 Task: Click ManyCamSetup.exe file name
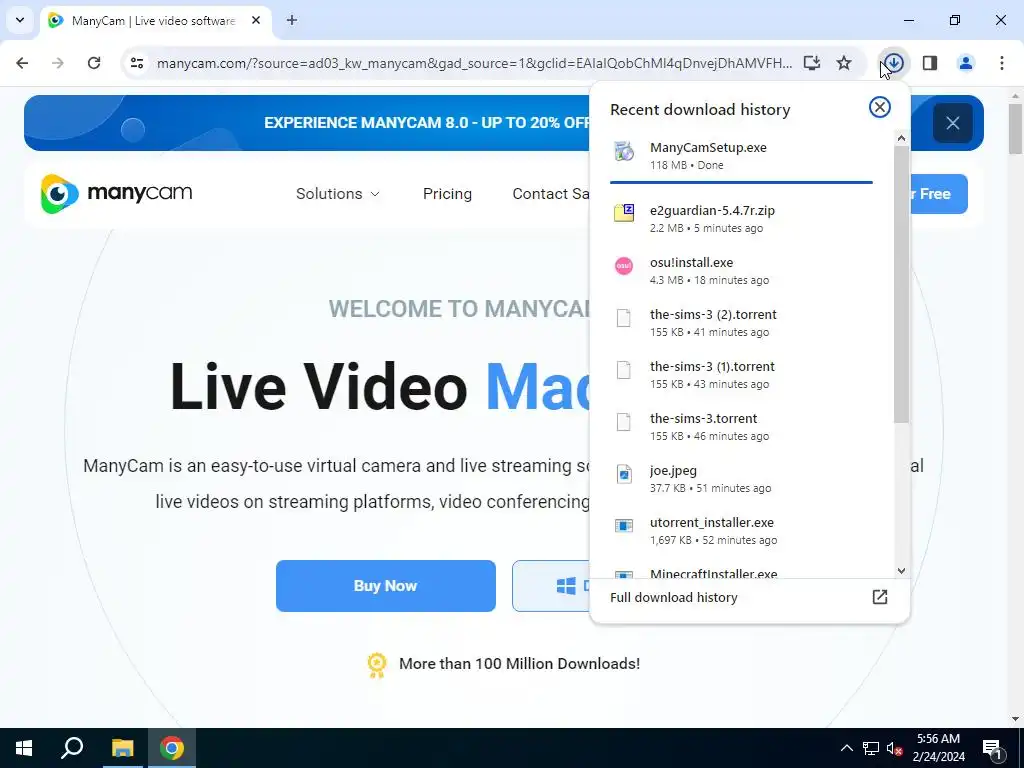pos(708,148)
